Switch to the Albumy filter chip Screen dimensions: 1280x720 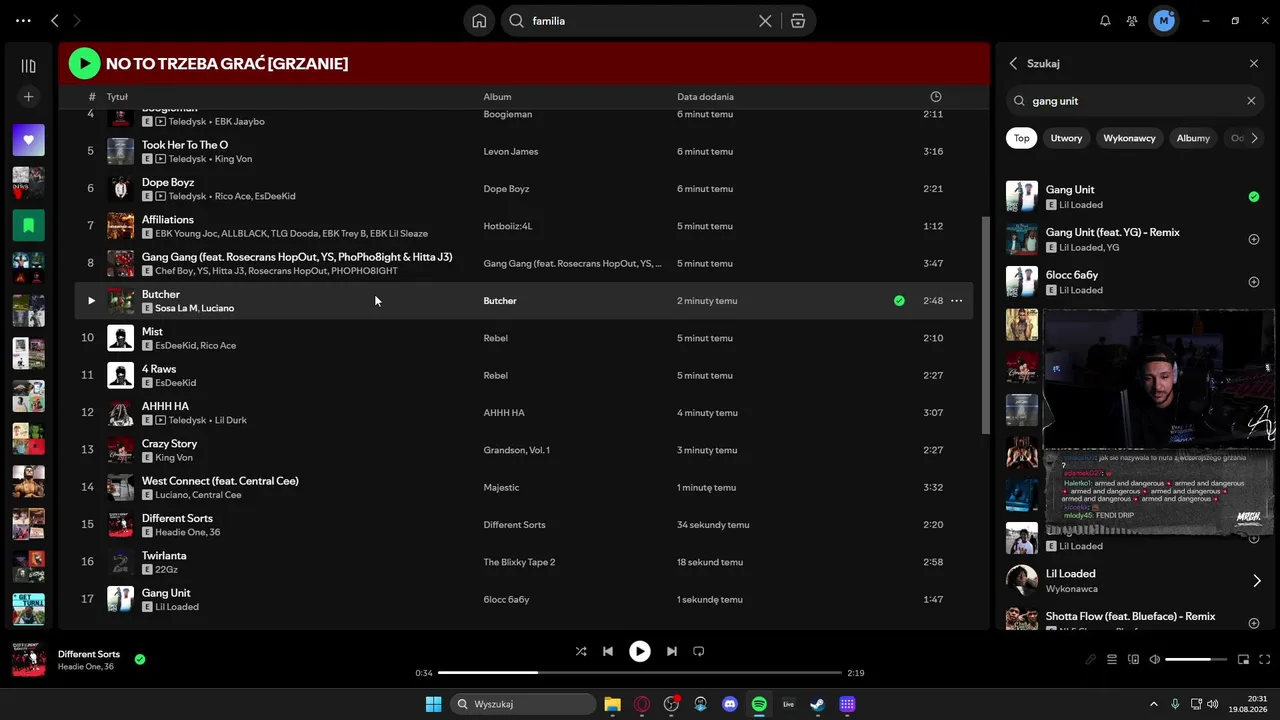click(x=1193, y=138)
